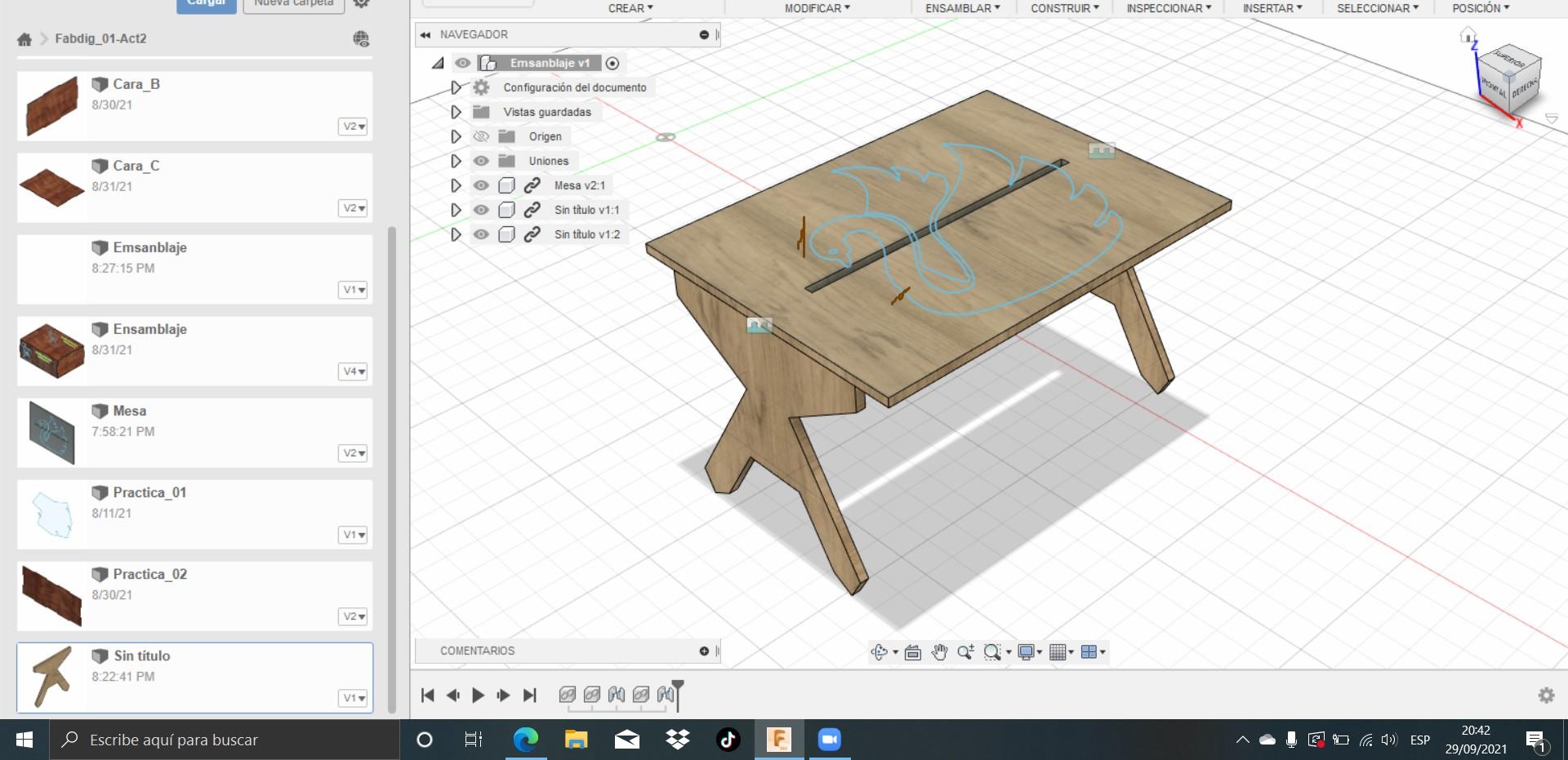Open timeline settings gear icon
Image resolution: width=1568 pixels, height=760 pixels.
pos(1546,695)
